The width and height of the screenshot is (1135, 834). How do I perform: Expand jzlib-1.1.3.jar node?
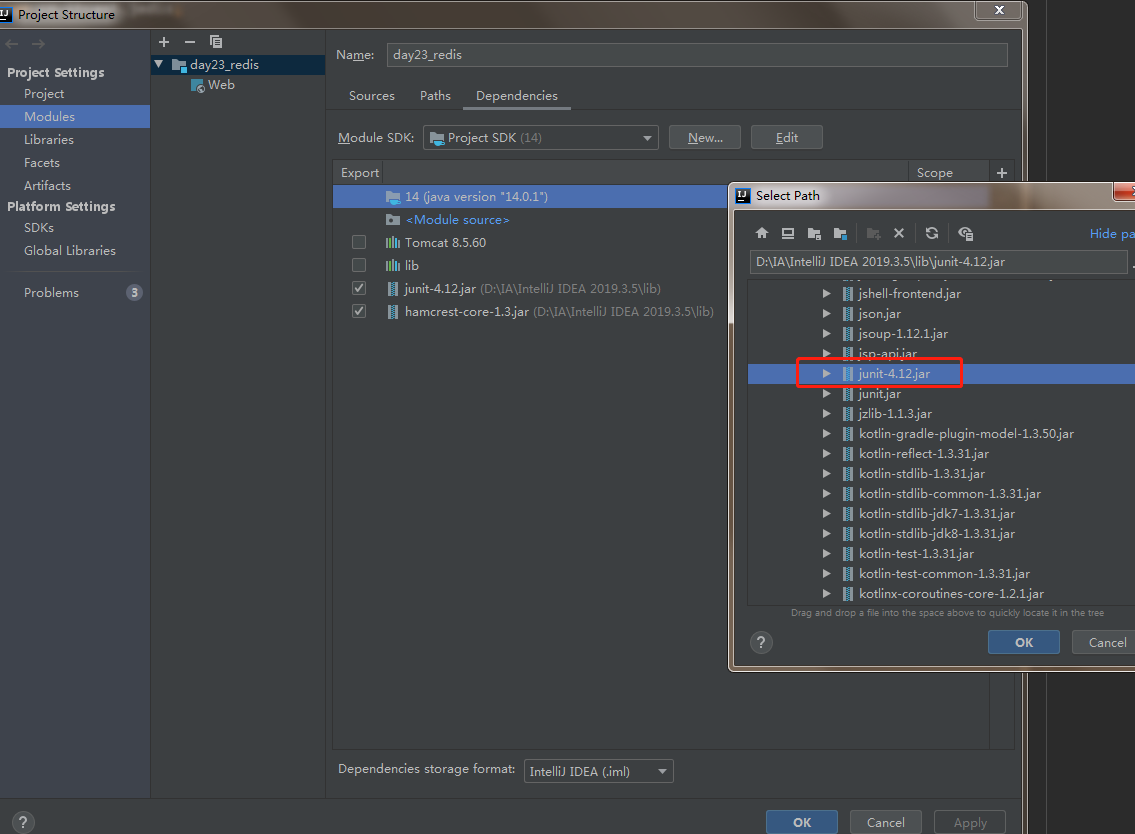[x=827, y=413]
